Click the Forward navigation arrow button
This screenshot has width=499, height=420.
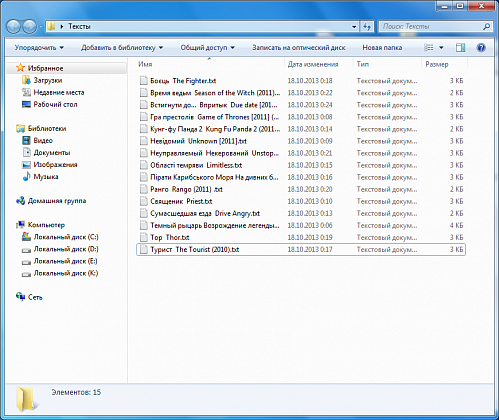tap(29, 26)
